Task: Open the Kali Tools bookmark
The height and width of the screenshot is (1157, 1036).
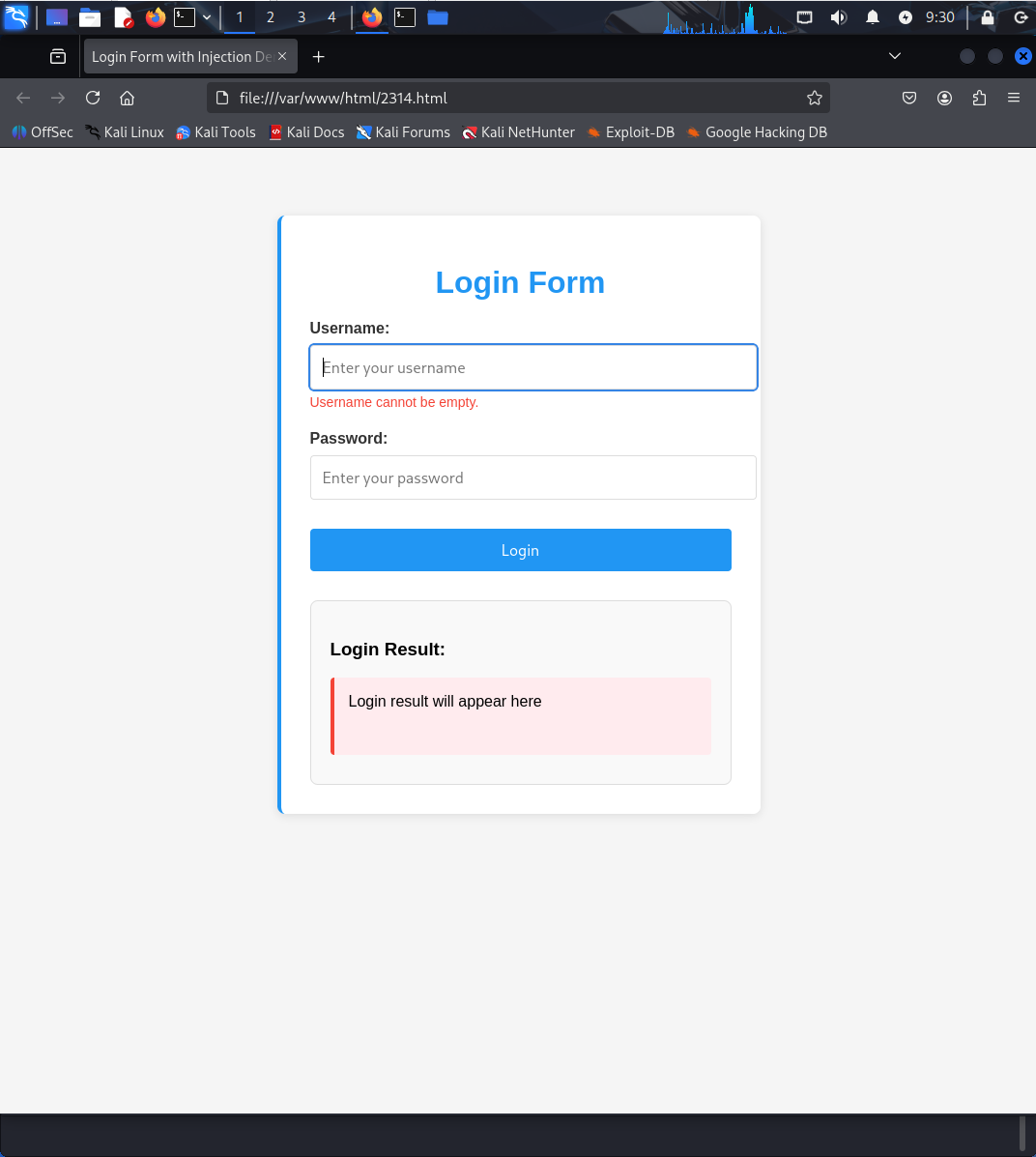Action: (x=216, y=132)
